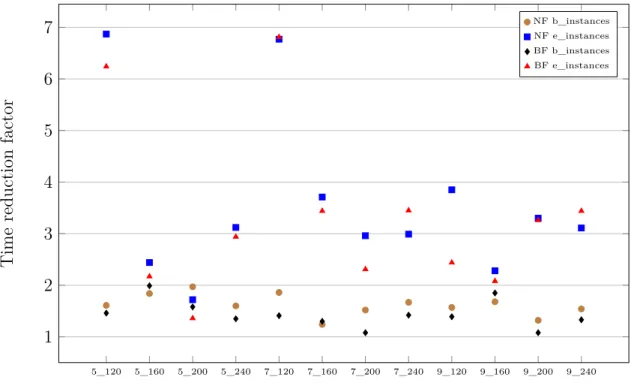This screenshot has width=631, height=389.
Task: Select the blue square data point for 5_120
Action: (106, 34)
